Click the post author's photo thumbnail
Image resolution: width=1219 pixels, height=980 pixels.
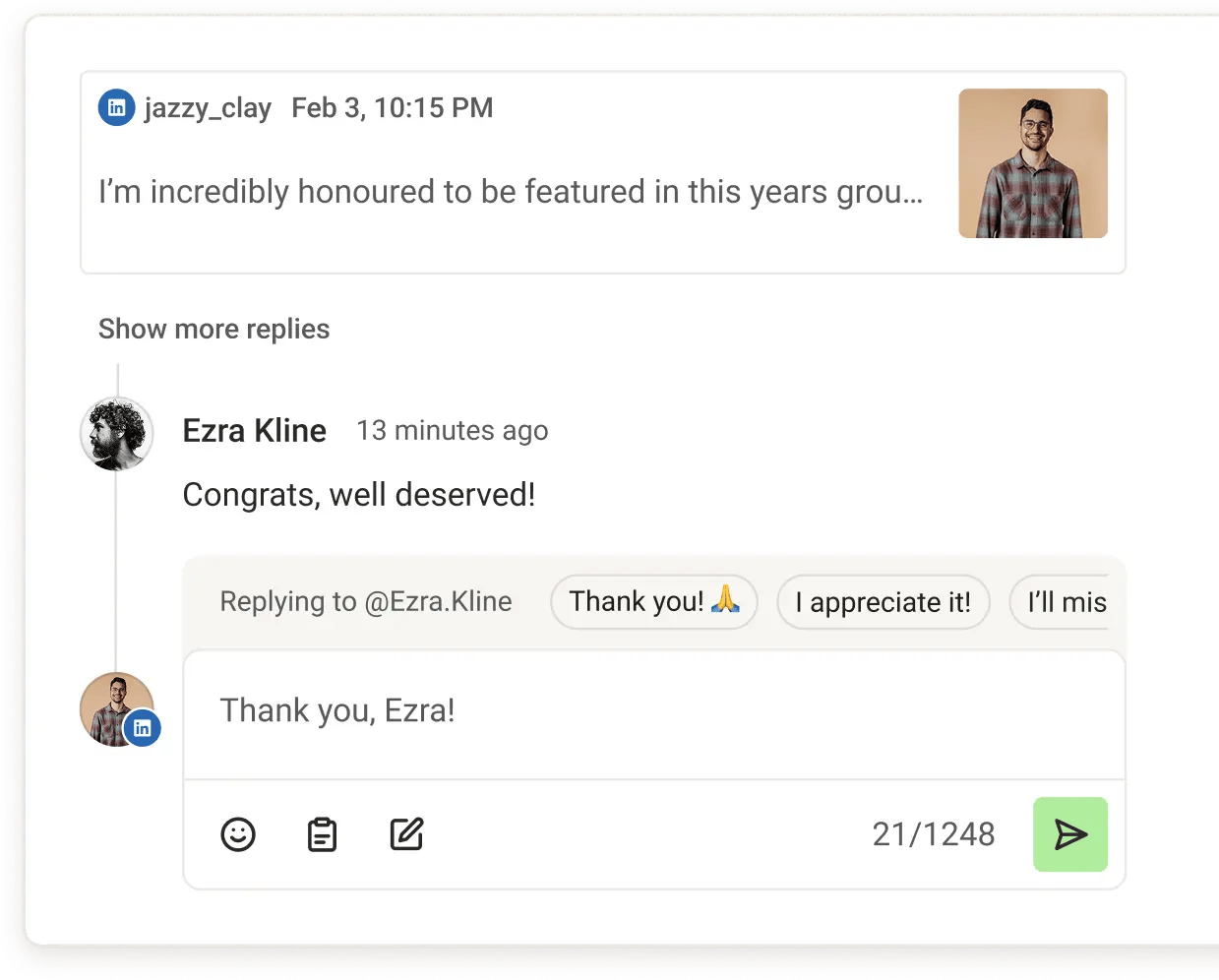[1033, 162]
